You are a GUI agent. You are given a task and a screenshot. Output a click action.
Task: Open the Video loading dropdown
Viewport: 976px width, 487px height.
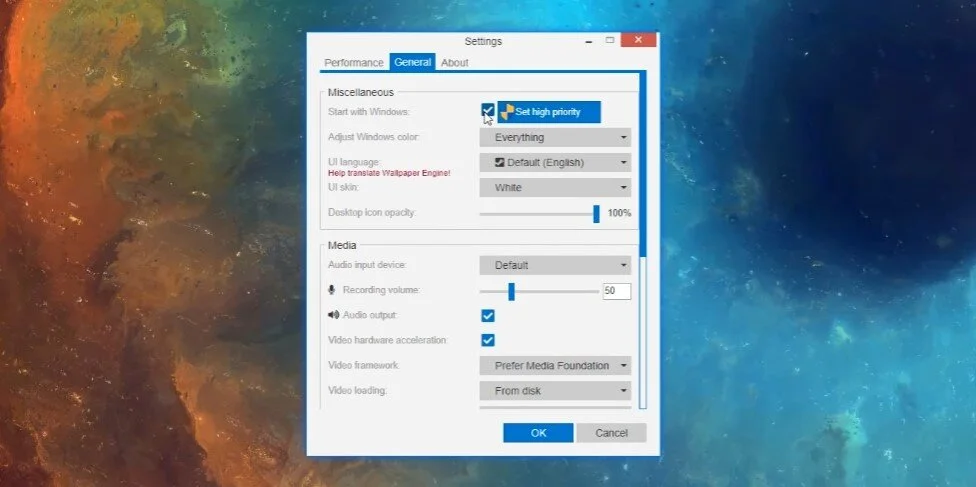pos(555,391)
